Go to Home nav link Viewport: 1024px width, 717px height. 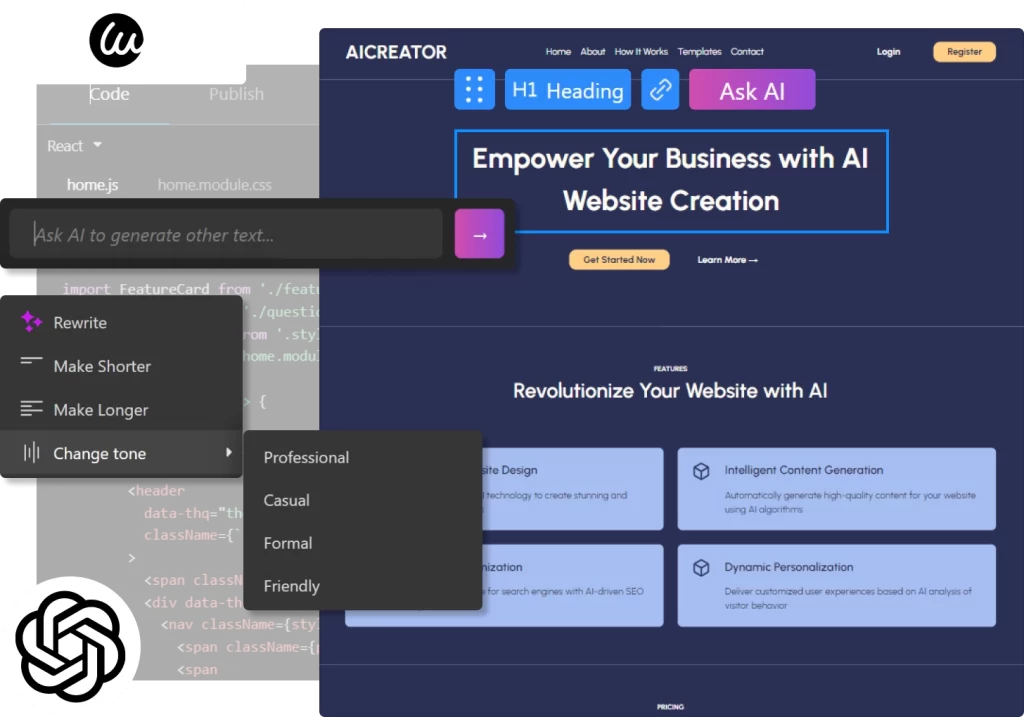click(x=558, y=52)
